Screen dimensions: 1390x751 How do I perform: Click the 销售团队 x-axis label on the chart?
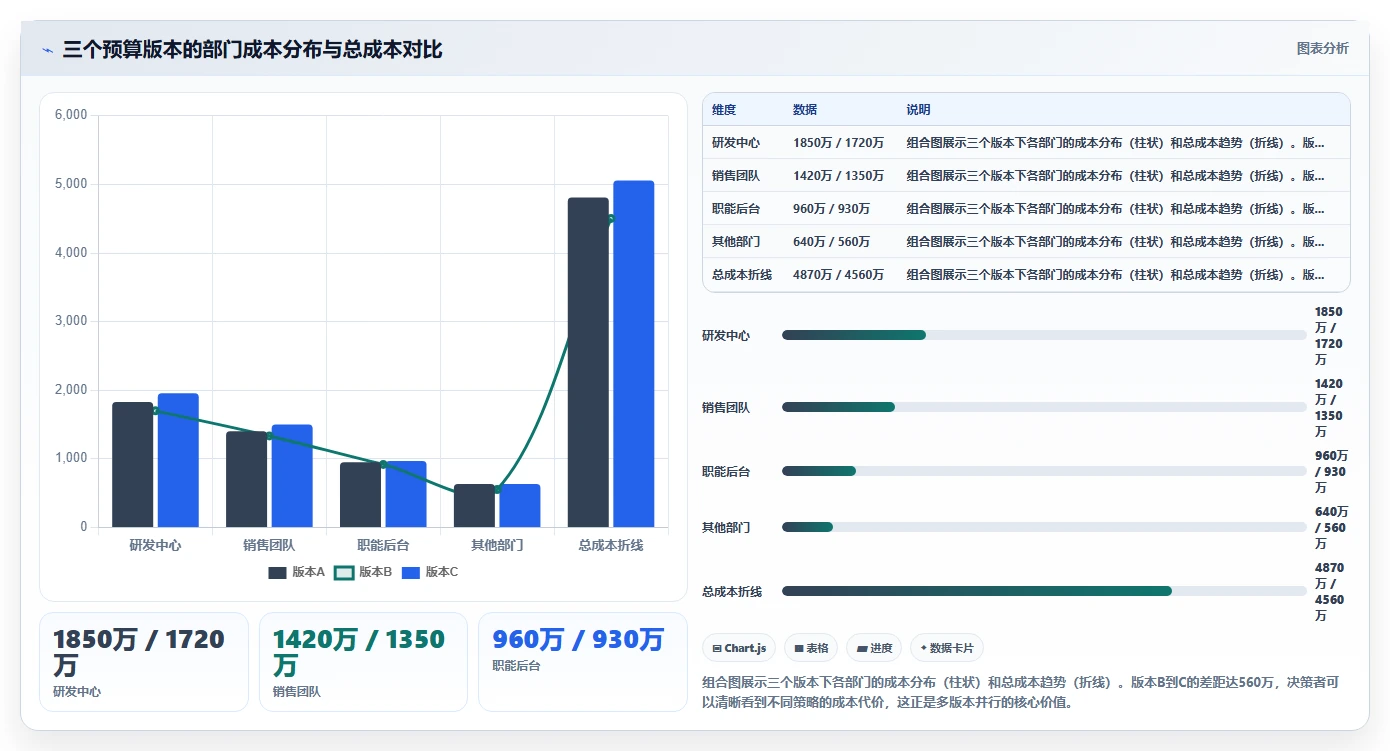coord(269,545)
